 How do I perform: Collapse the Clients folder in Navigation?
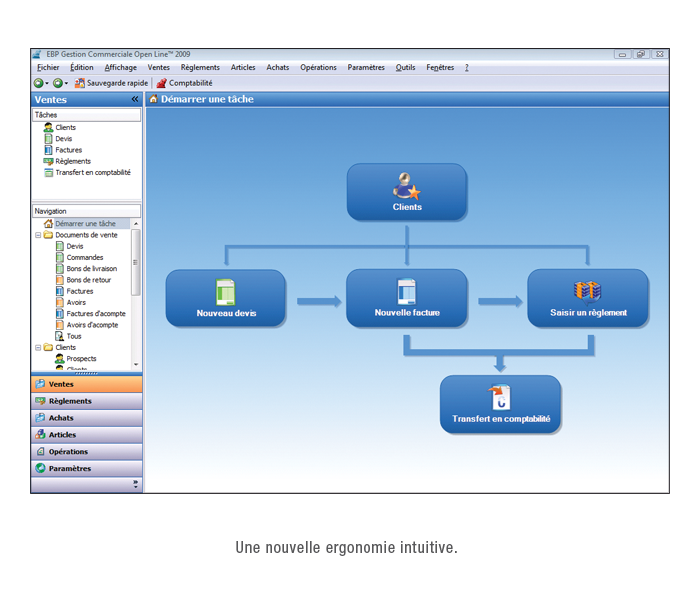point(38,347)
